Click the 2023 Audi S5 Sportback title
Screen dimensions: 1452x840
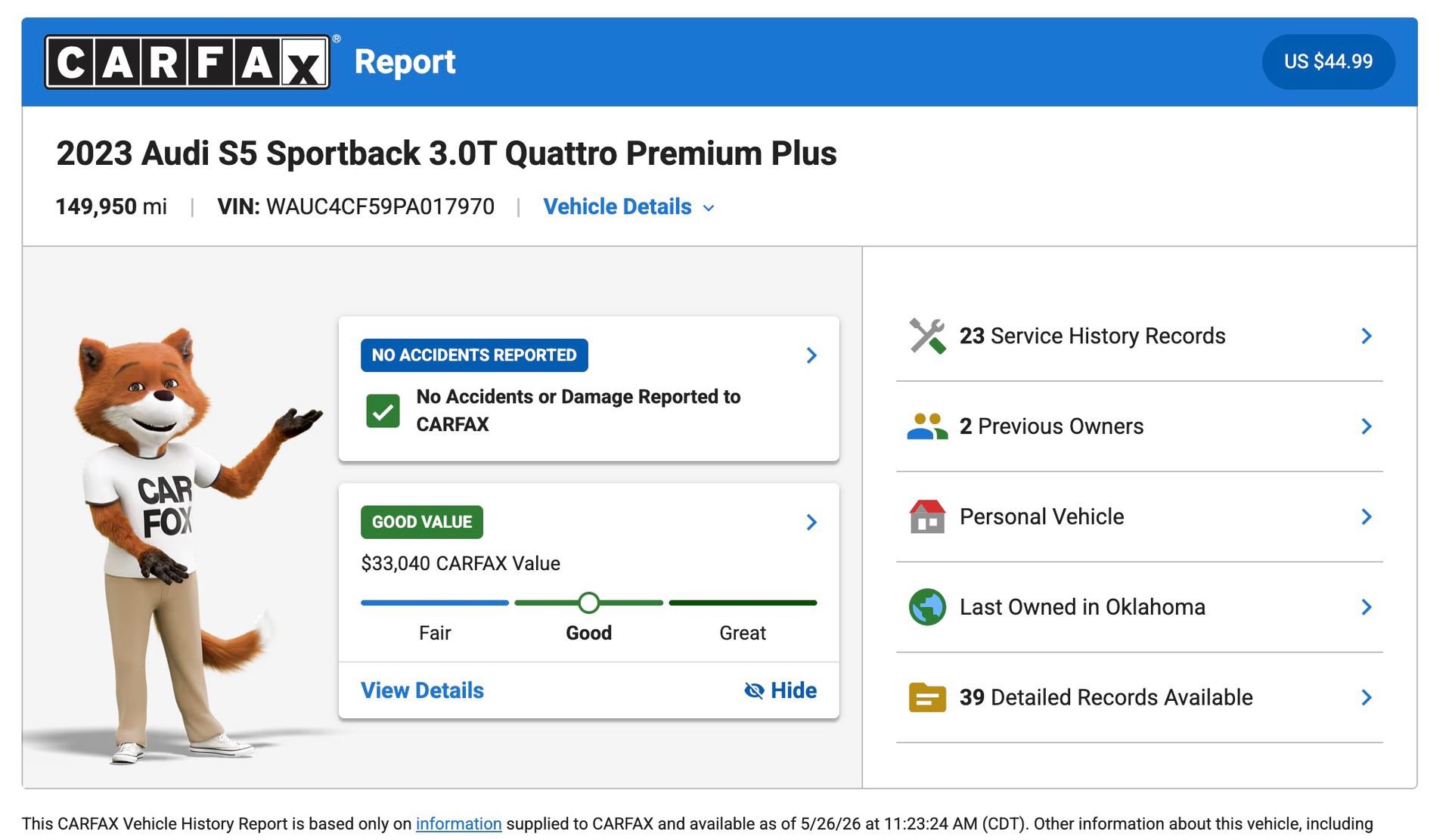tap(446, 153)
